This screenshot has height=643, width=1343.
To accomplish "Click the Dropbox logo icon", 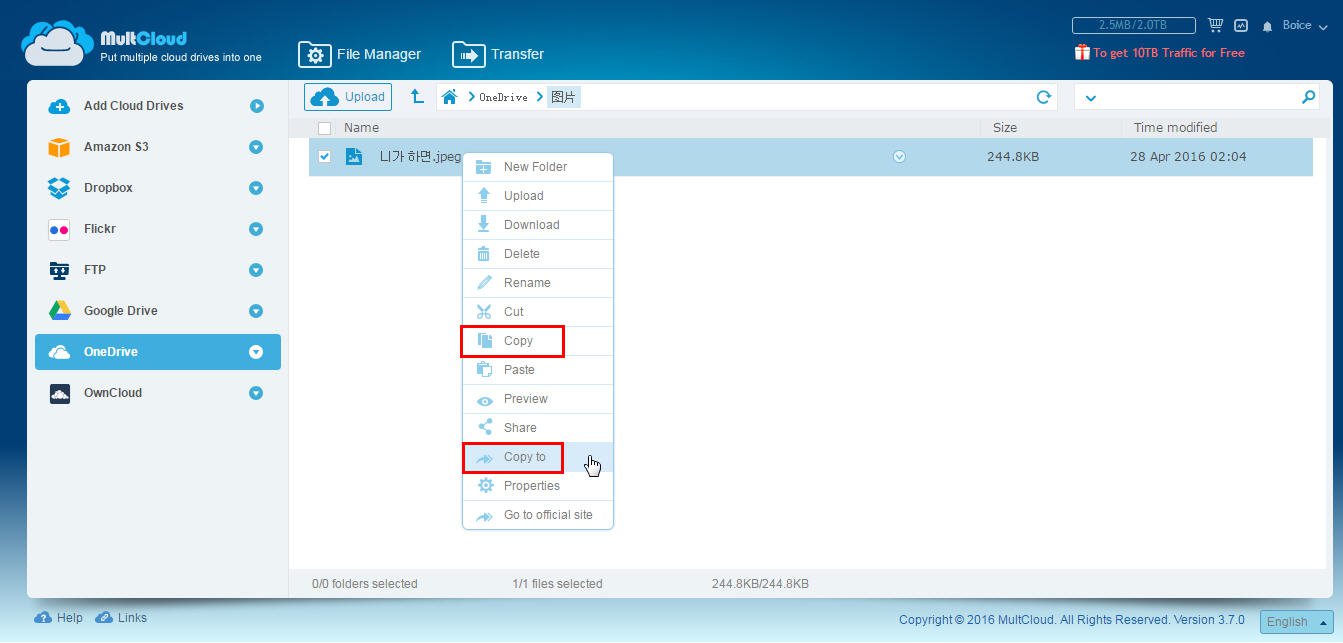I will [59, 188].
